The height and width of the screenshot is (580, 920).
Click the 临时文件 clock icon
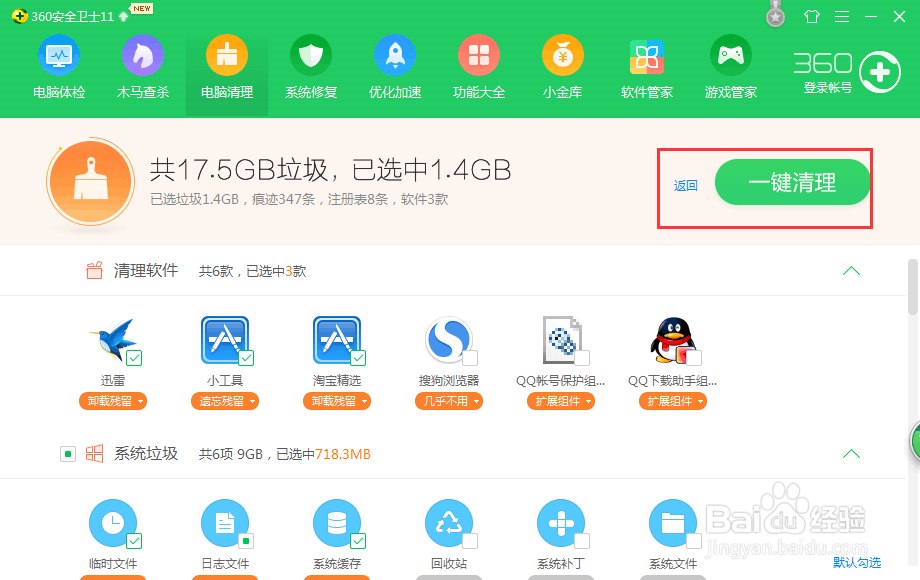click(x=113, y=523)
